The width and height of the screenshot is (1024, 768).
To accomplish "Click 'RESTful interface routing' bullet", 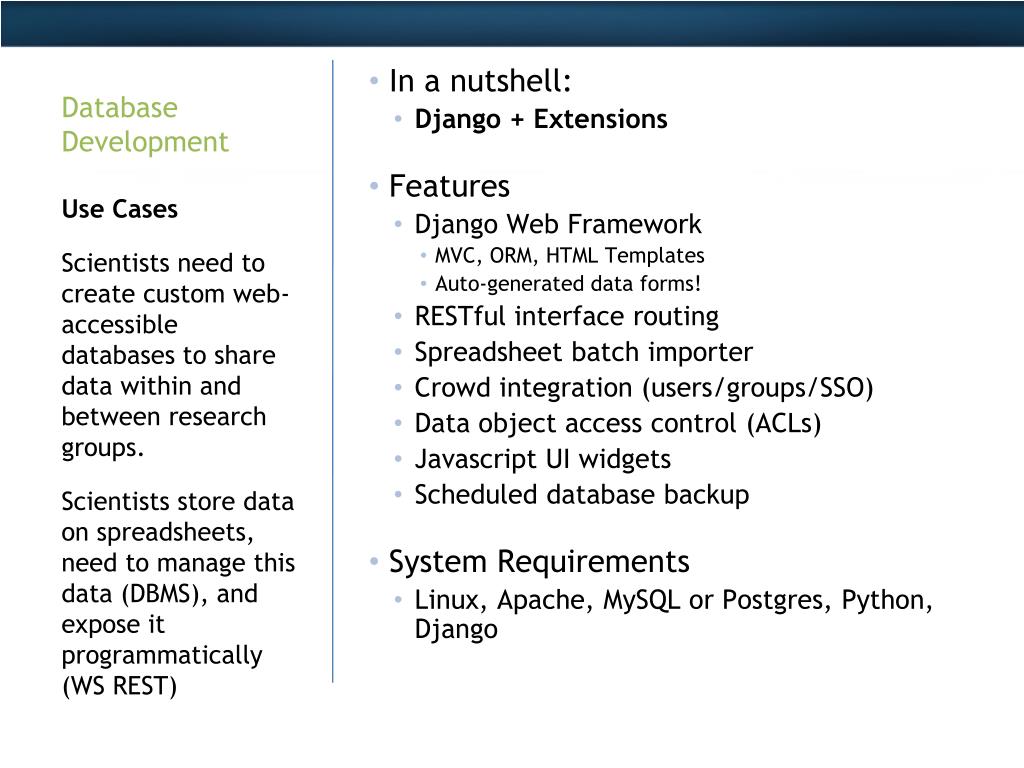I will [566, 316].
